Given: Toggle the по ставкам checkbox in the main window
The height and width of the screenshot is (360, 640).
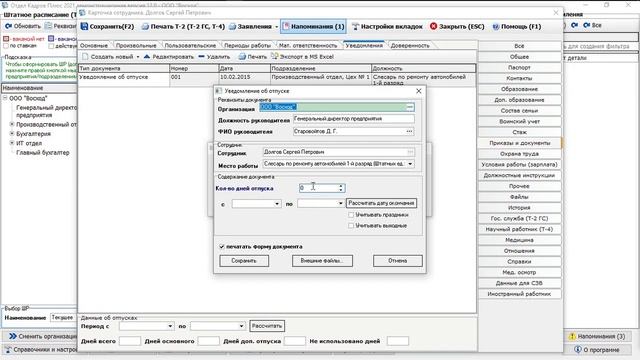Looking at the screenshot, I should coord(6,46).
